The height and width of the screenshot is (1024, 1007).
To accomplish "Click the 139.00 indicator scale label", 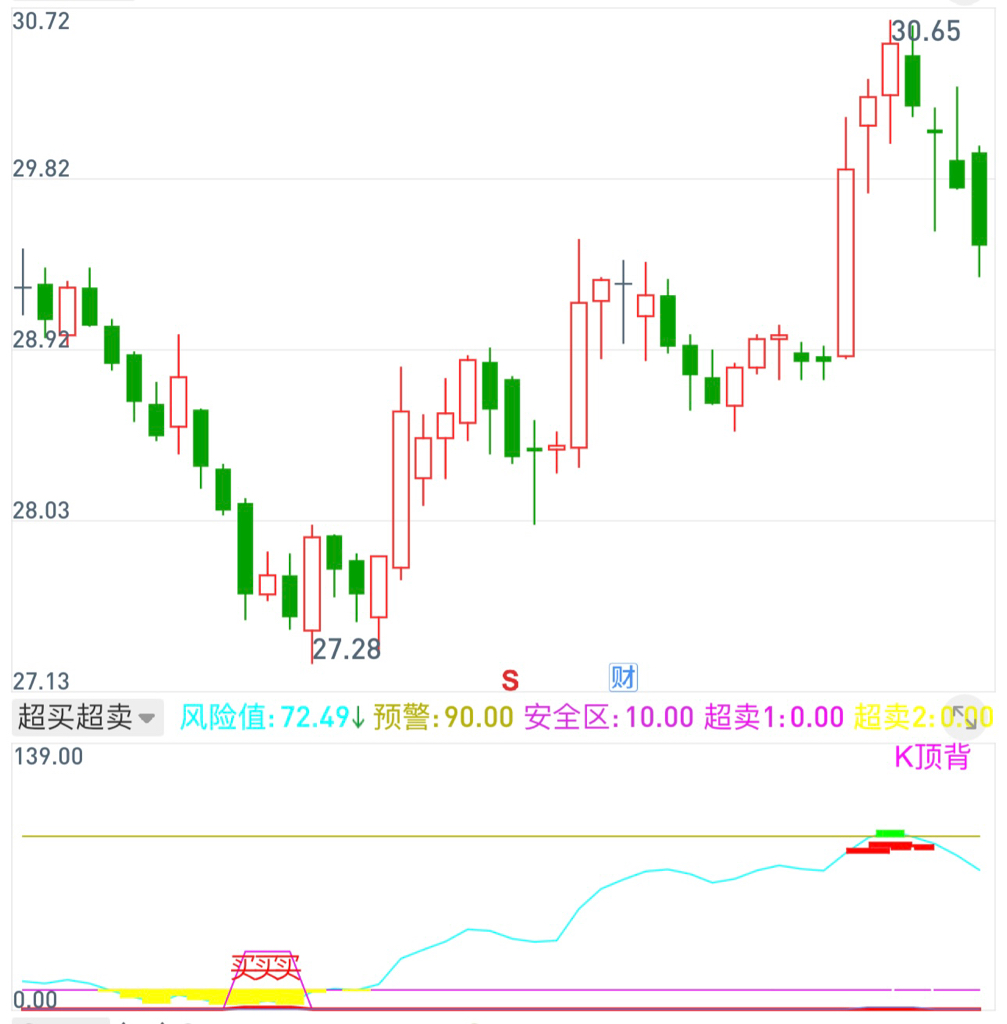I will [x=48, y=756].
